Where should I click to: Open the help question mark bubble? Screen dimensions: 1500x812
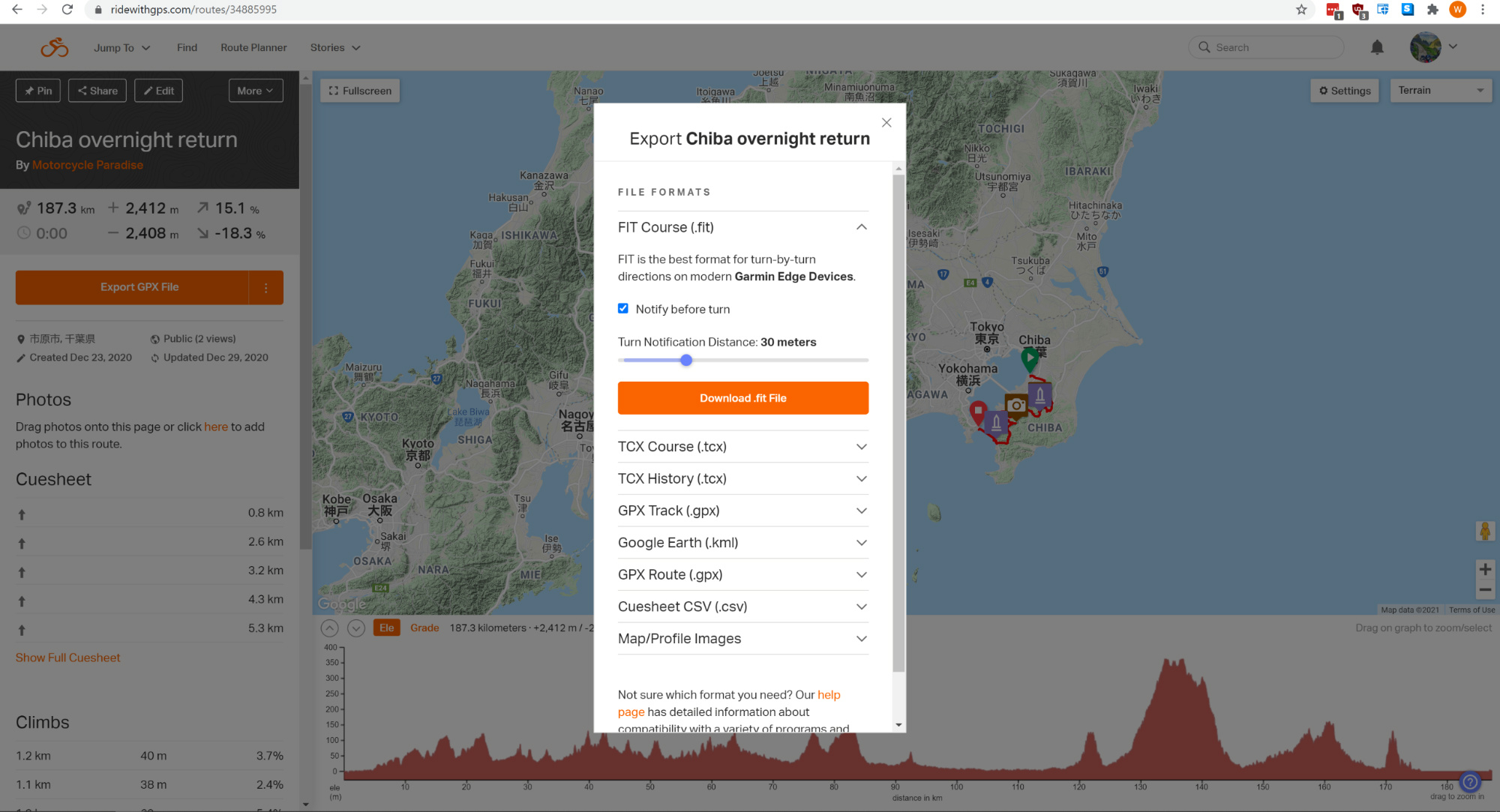(1470, 782)
